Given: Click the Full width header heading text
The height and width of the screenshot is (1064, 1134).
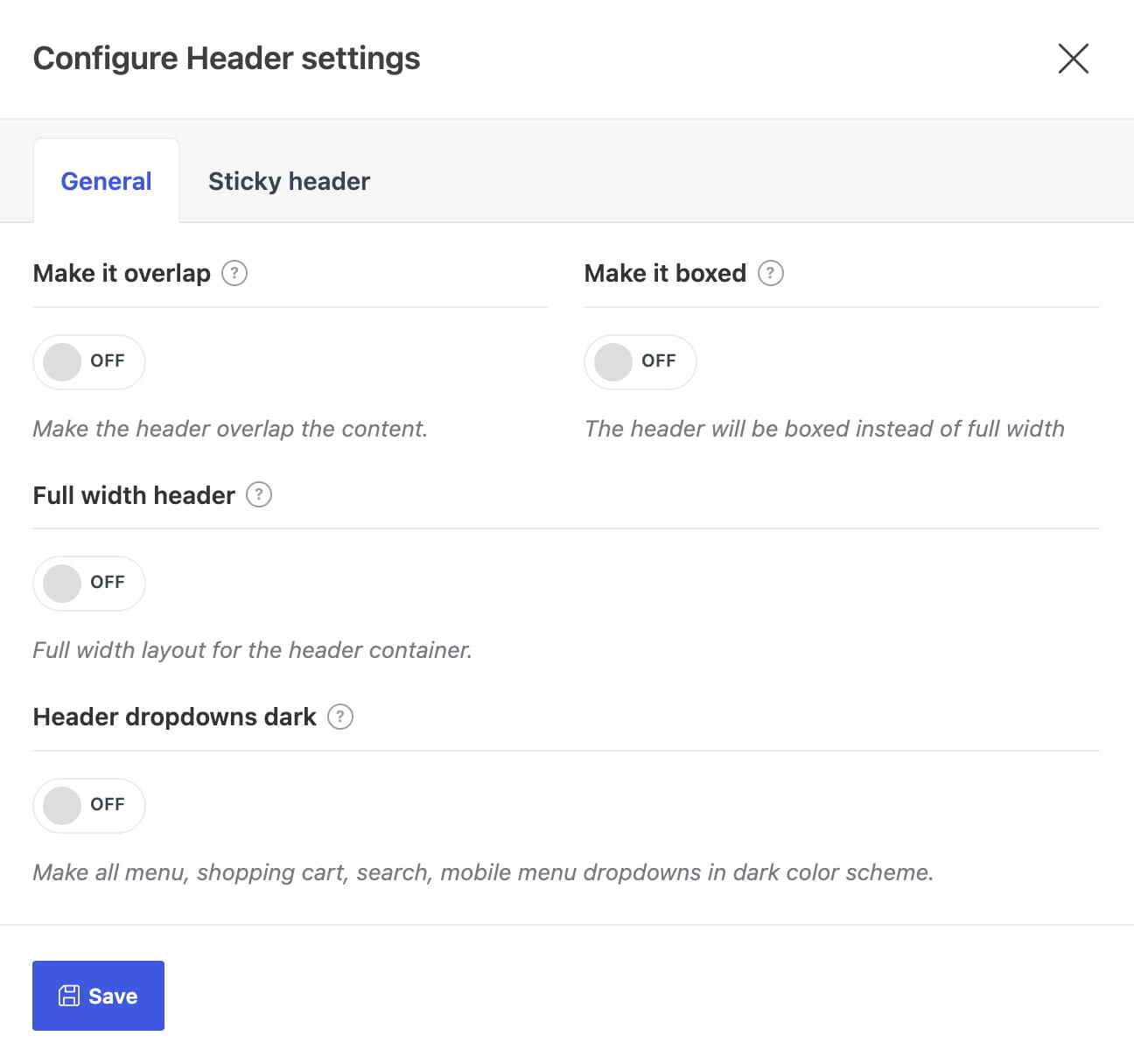Looking at the screenshot, I should tap(134, 495).
